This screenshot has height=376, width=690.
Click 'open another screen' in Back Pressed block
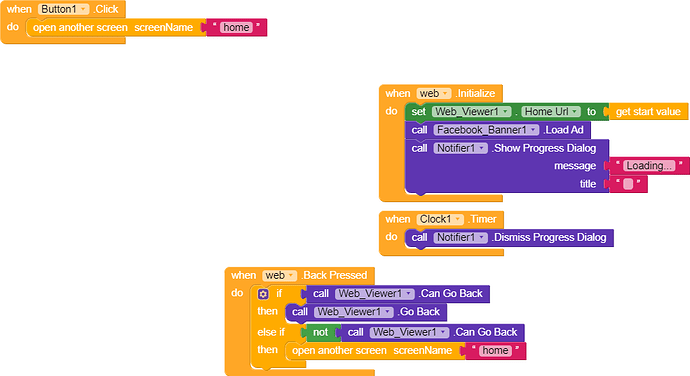coord(339,351)
